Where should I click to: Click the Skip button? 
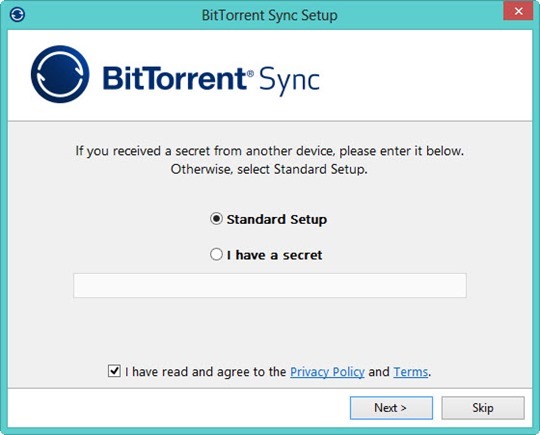pyautogui.click(x=483, y=408)
